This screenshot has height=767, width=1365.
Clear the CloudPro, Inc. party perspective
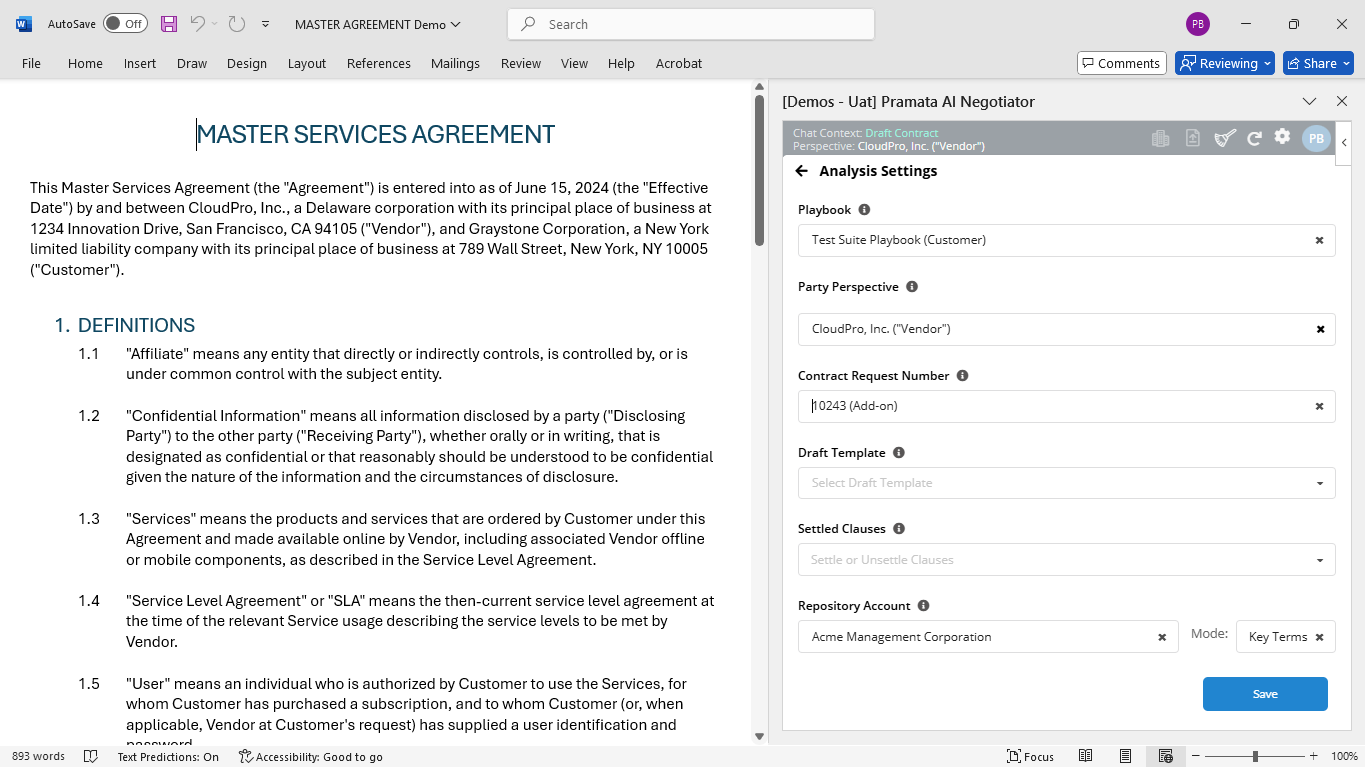[x=1320, y=329]
